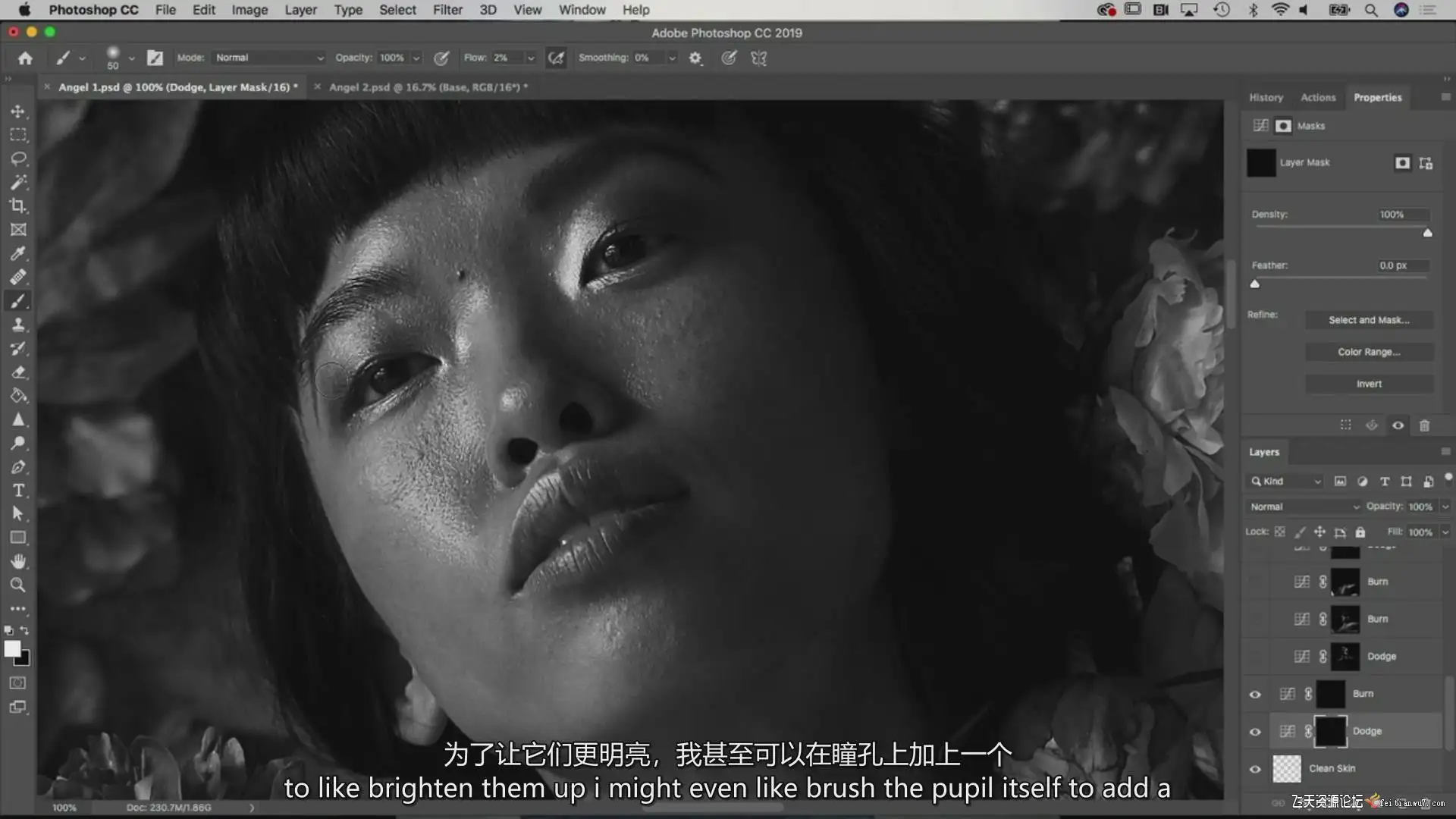This screenshot has width=1456, height=819.
Task: Toggle the selected Dodge layer visibility
Action: [1255, 732]
